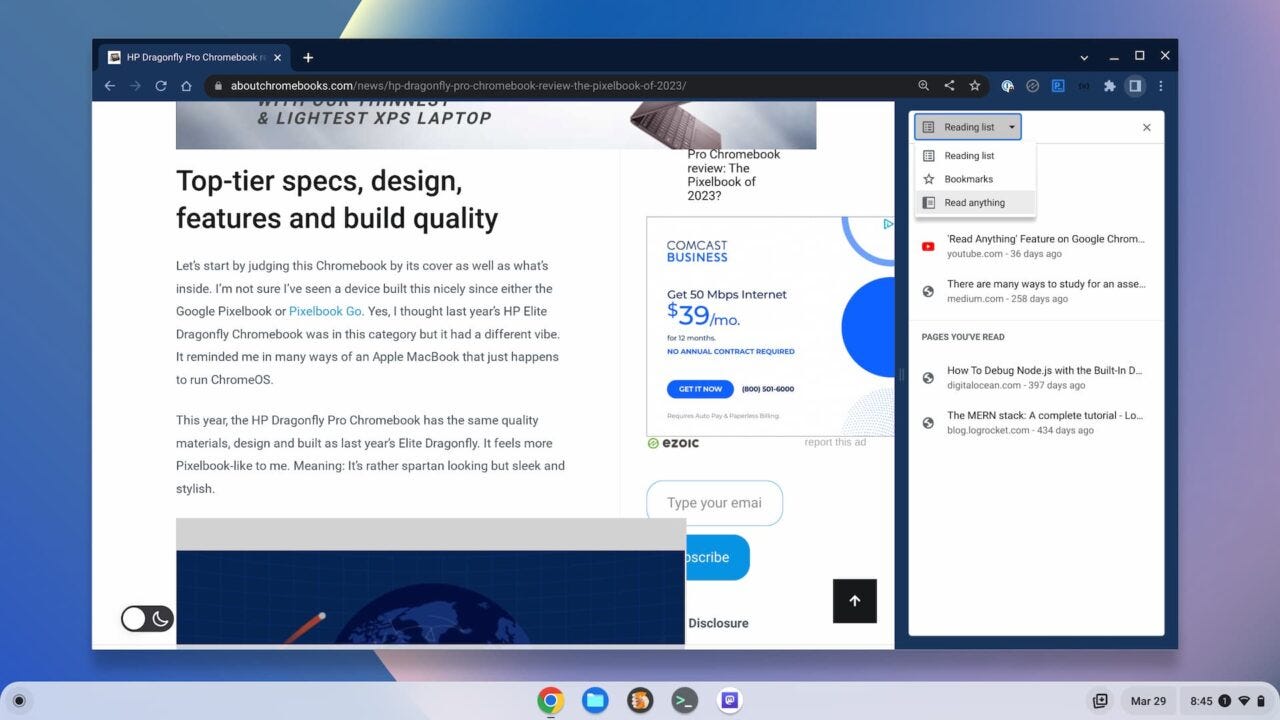
Task: Open the quick settings at 8:45
Action: pyautogui.click(x=1227, y=701)
